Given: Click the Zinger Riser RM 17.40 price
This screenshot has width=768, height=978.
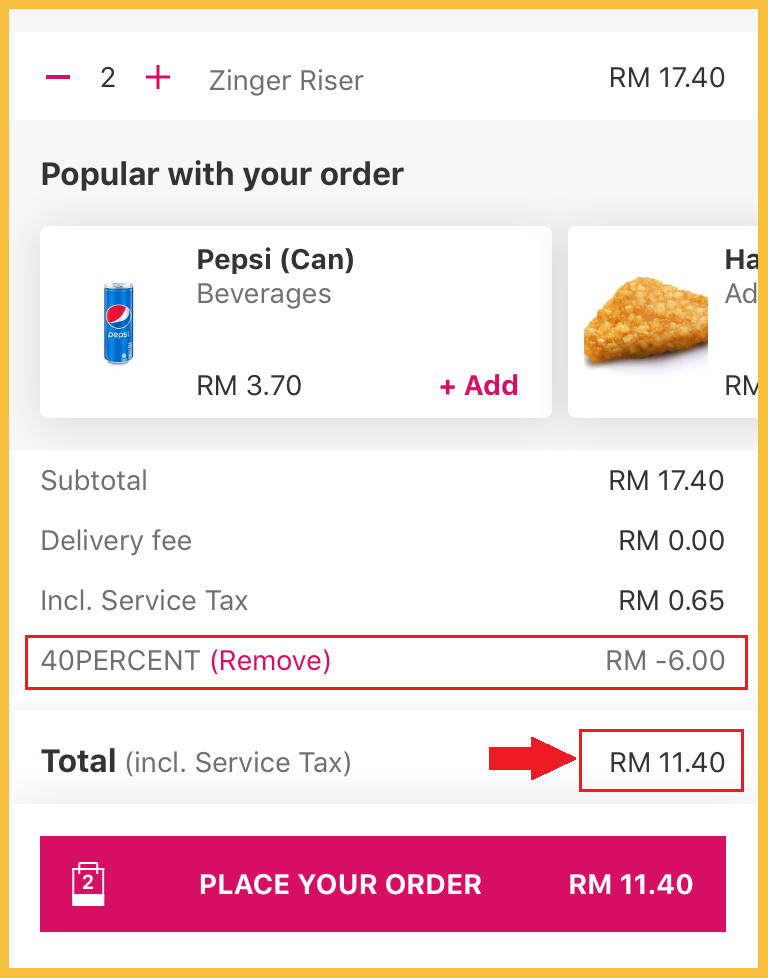Looking at the screenshot, I should [666, 78].
